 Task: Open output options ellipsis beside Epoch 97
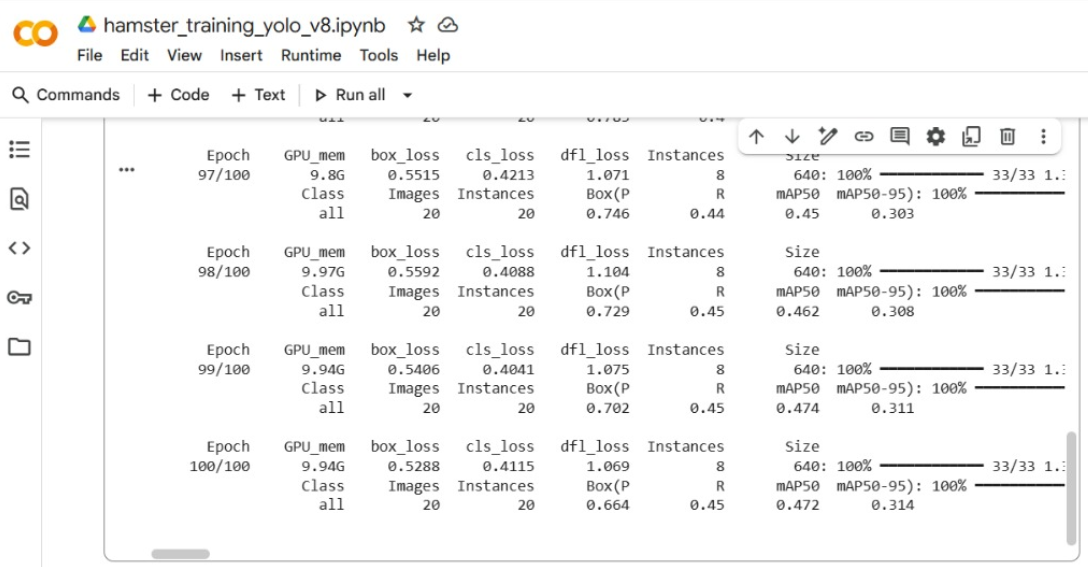click(126, 170)
